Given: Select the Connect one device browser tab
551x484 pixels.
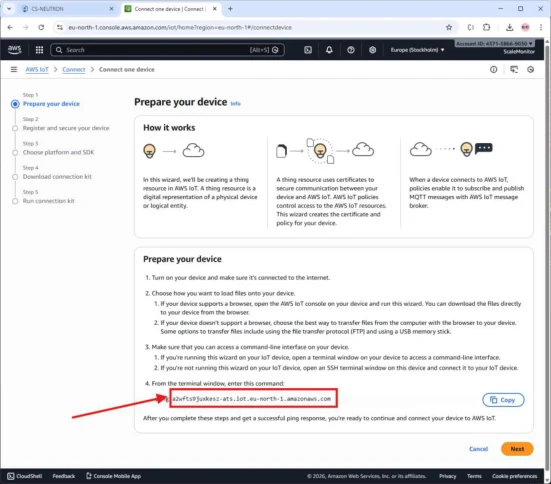Looking at the screenshot, I should pos(171,9).
